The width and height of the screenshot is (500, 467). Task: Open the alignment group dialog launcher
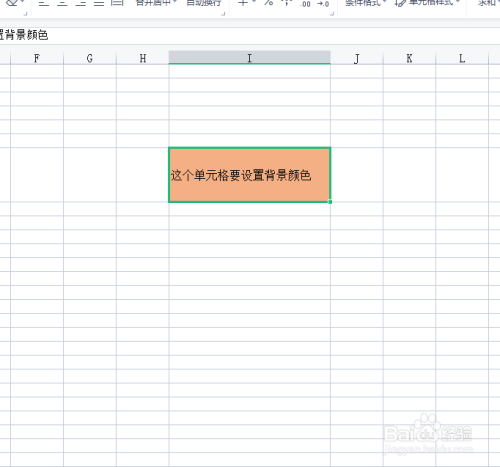(223, 14)
